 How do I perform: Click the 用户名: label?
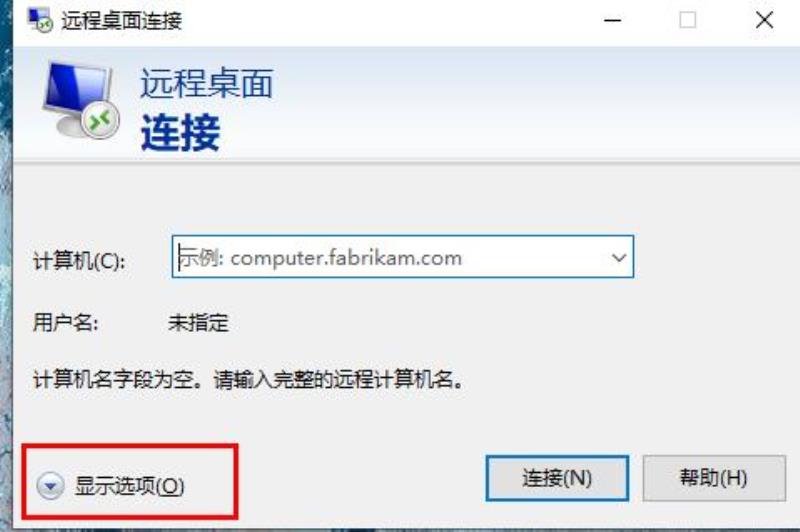(x=66, y=322)
